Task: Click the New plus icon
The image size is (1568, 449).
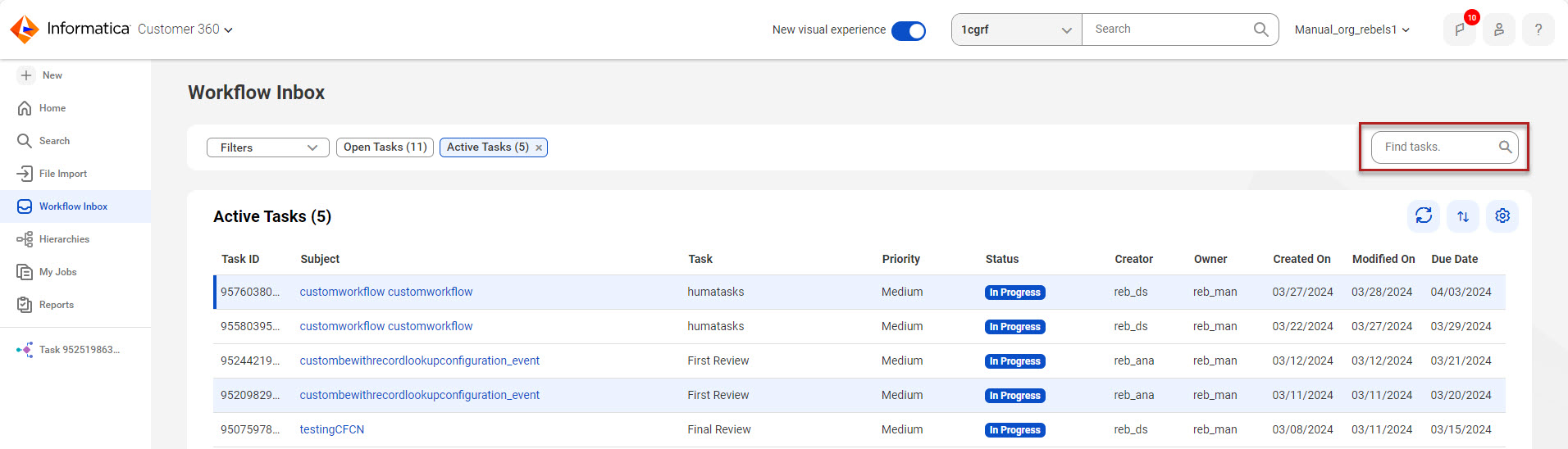Action: tap(26, 75)
